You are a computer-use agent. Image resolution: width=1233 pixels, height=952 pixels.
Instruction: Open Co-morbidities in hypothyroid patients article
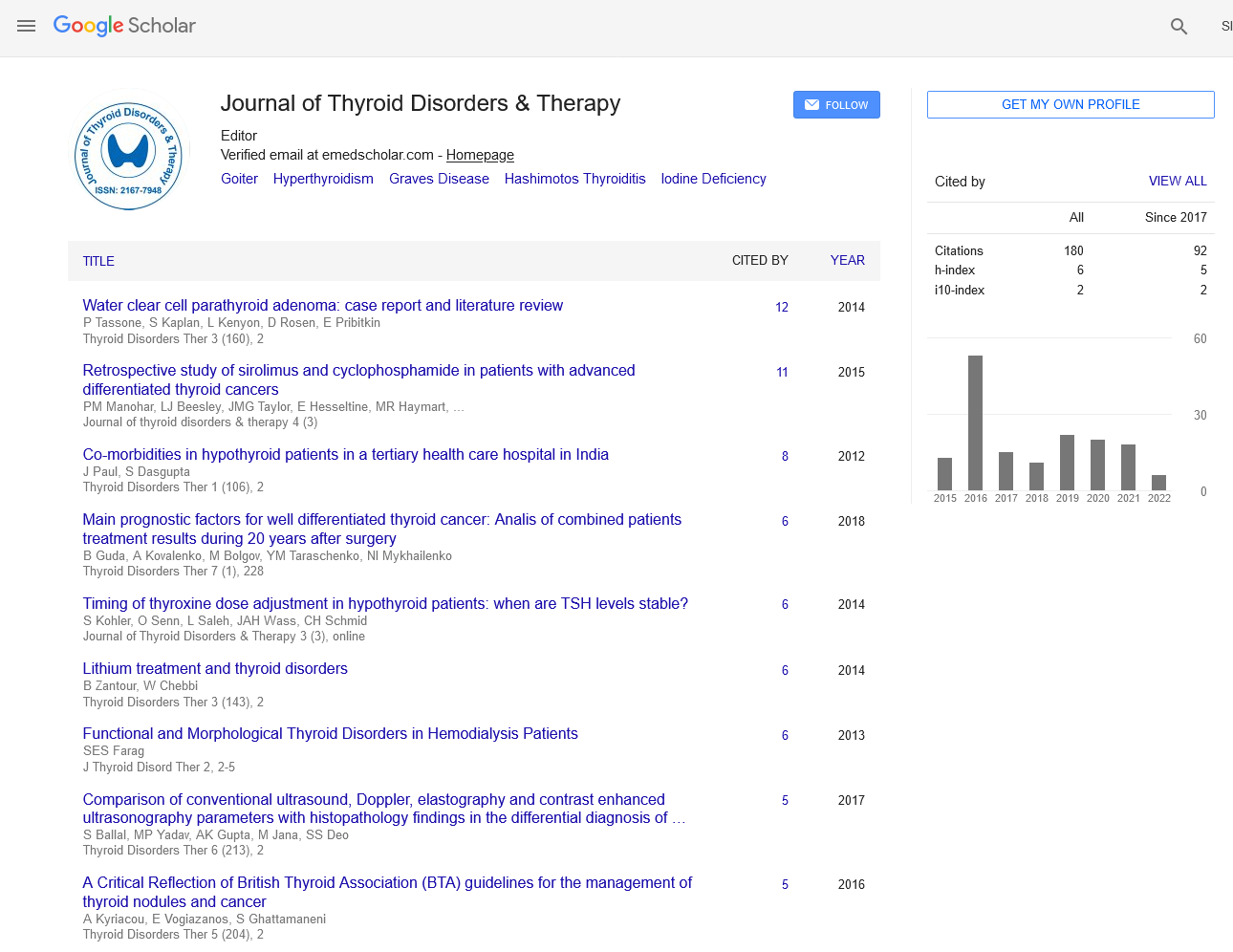[346, 455]
